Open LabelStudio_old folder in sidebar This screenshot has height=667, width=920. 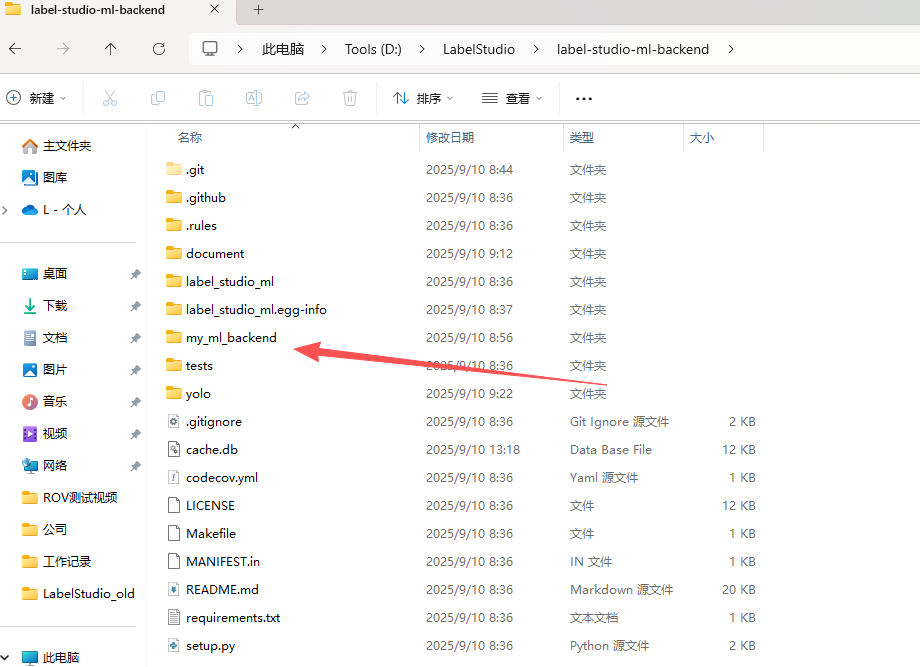pos(78,593)
